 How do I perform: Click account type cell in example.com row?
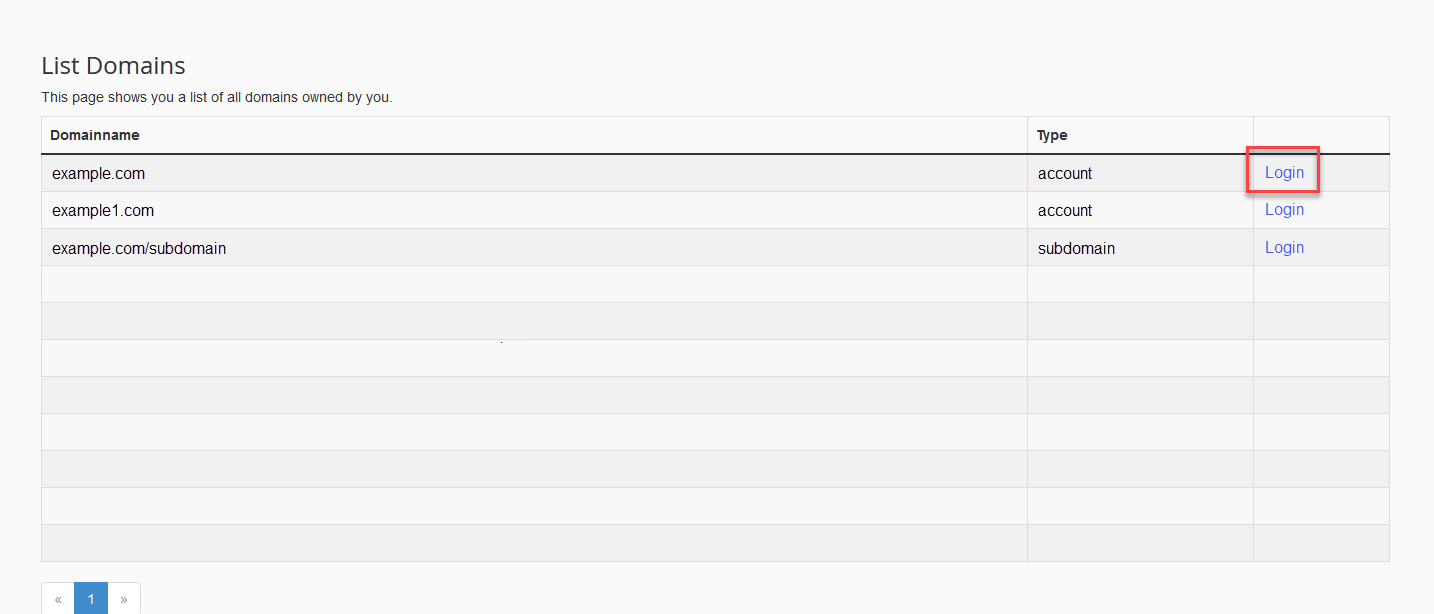[1065, 173]
